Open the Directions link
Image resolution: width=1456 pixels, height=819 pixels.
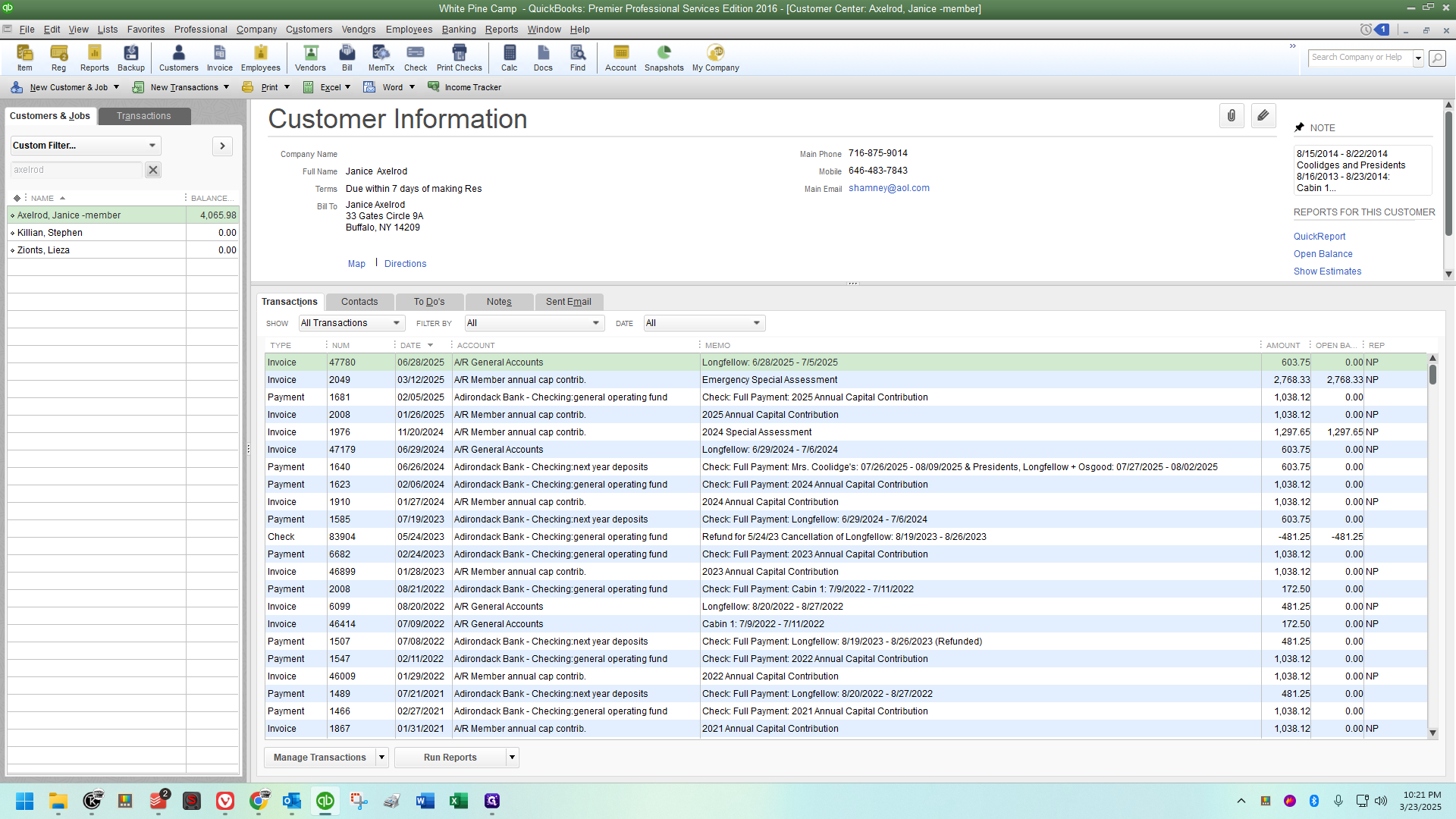pyautogui.click(x=405, y=264)
